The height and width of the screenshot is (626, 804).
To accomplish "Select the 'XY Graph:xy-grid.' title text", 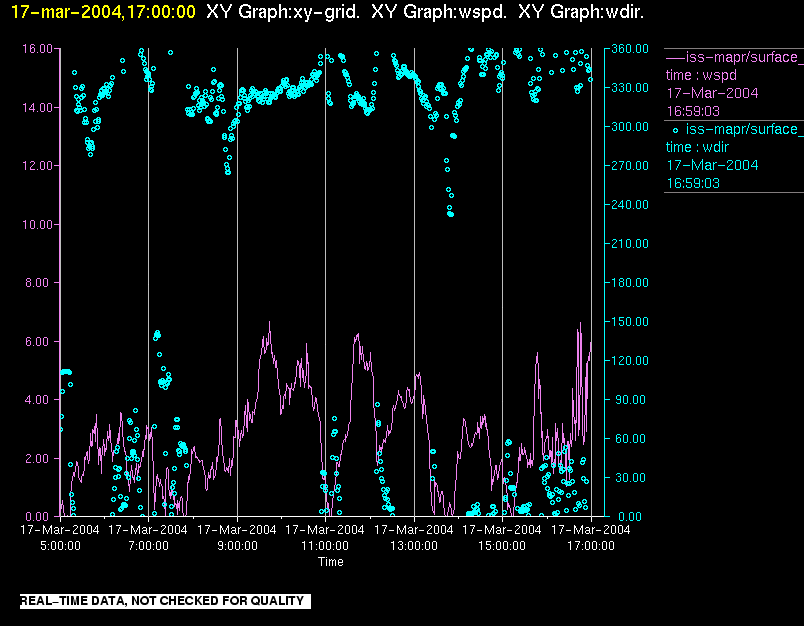I will (x=283, y=12).
